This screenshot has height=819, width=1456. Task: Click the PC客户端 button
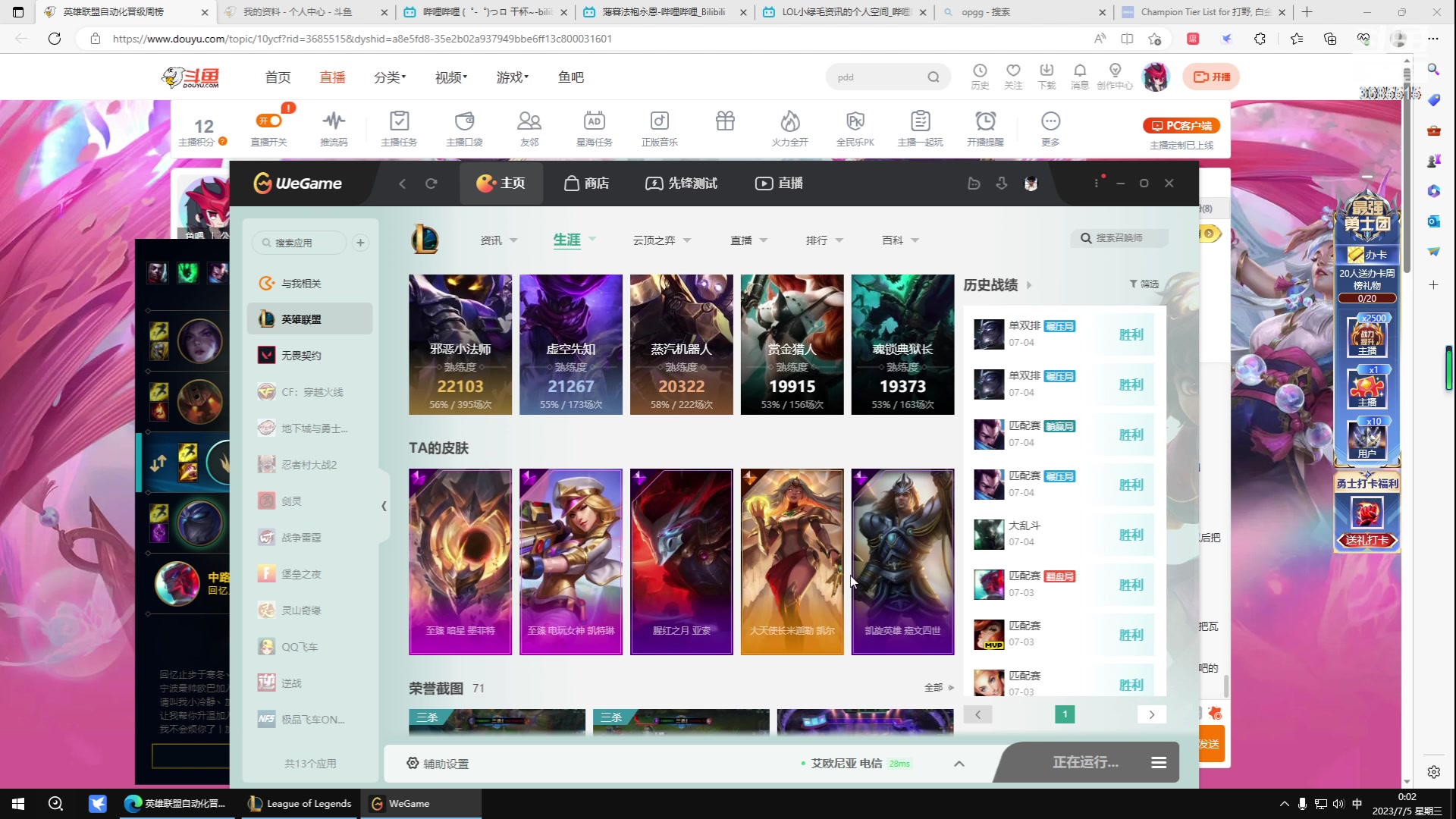pyautogui.click(x=1181, y=126)
